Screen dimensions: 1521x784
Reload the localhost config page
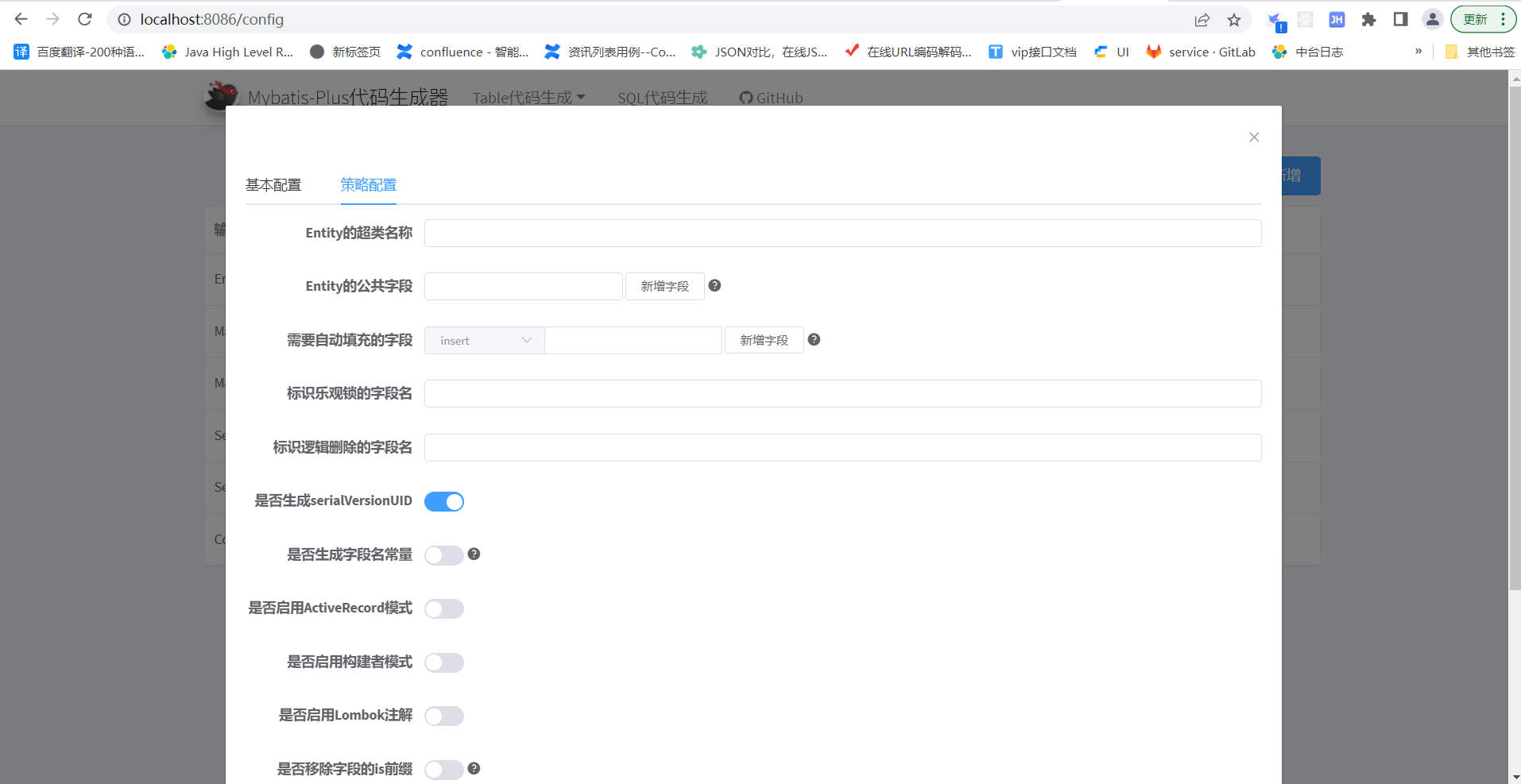tap(85, 19)
